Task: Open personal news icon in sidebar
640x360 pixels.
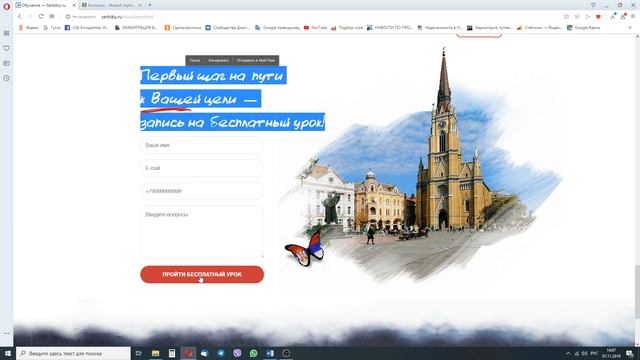Action: (7, 63)
